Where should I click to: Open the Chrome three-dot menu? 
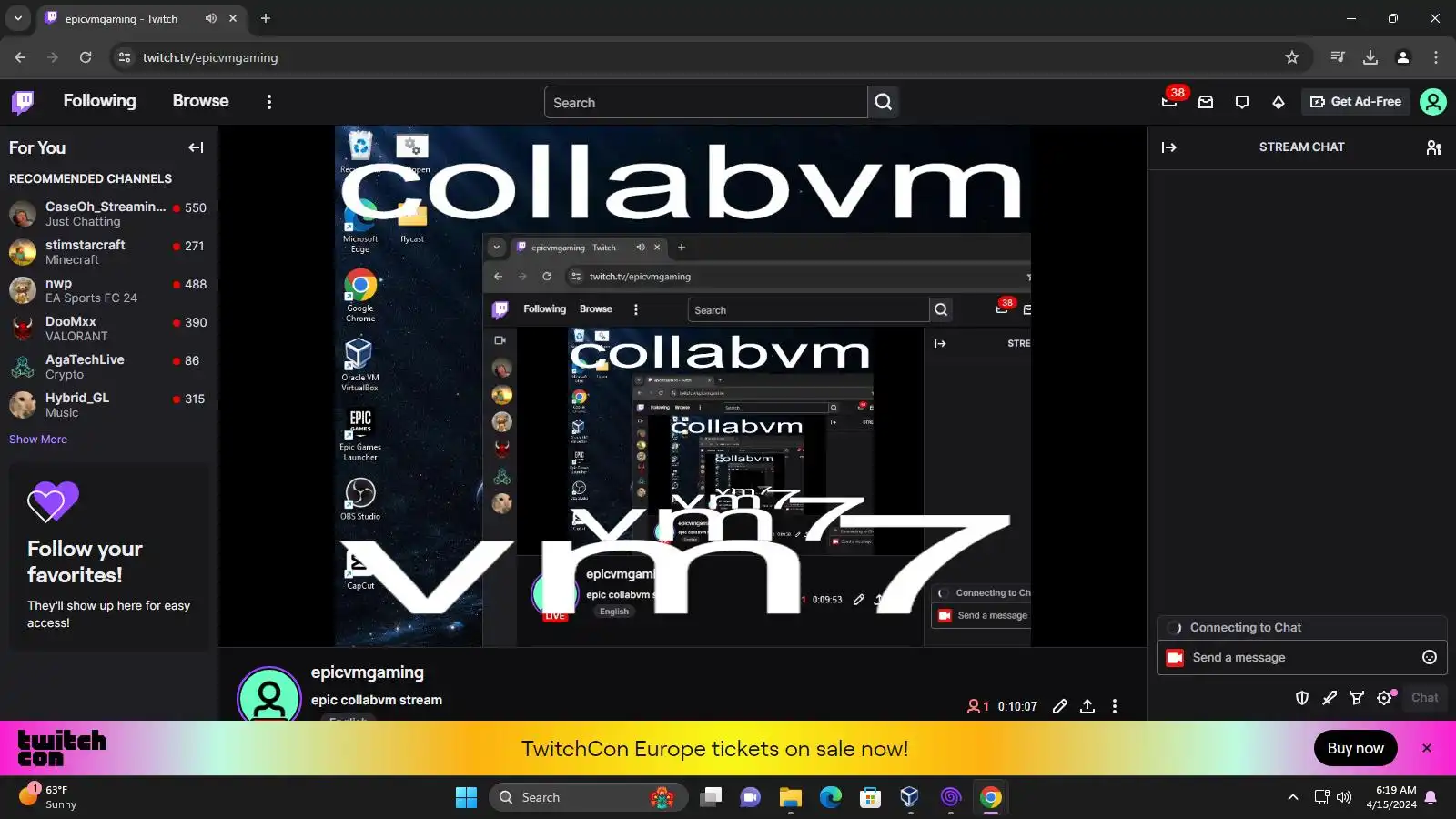point(1436,57)
